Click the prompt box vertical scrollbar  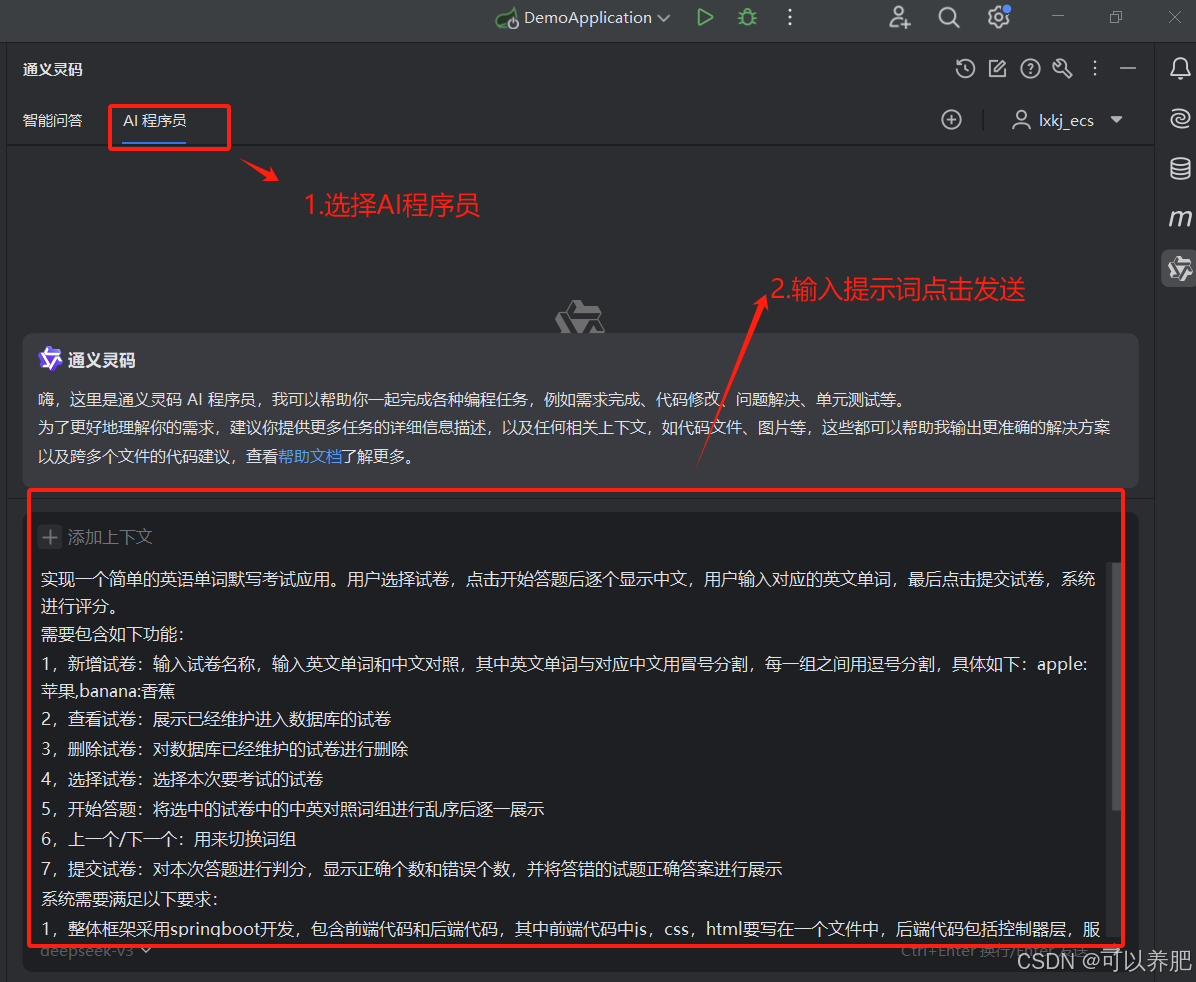1117,687
